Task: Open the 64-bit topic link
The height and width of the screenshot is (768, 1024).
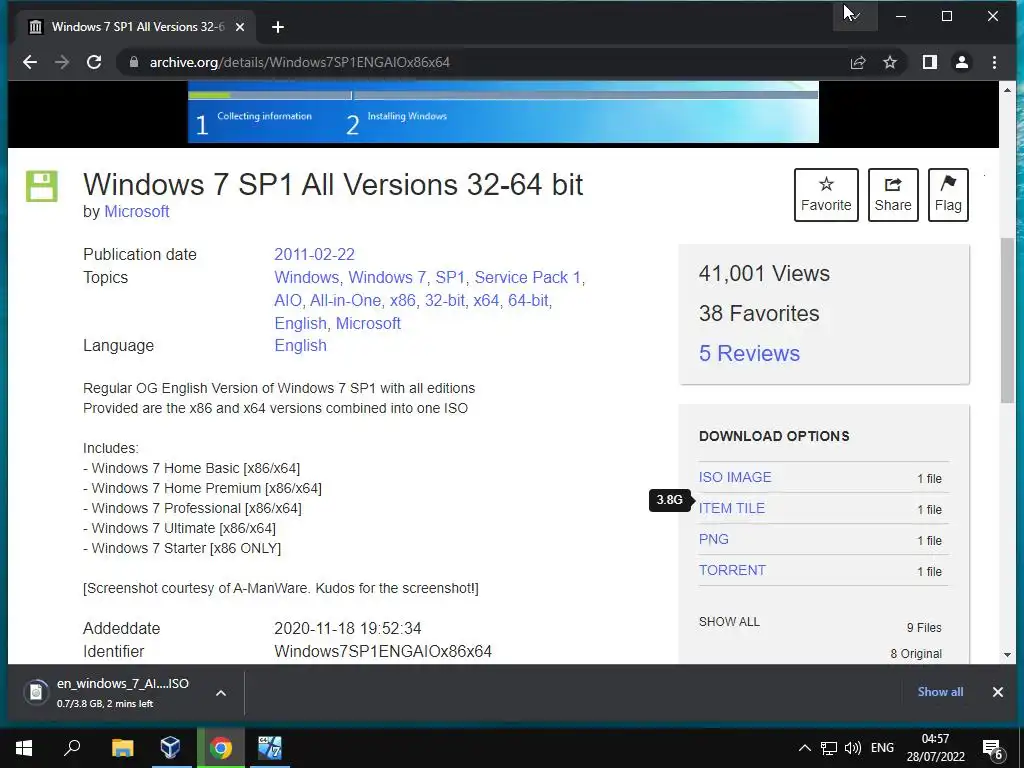Action: click(528, 300)
